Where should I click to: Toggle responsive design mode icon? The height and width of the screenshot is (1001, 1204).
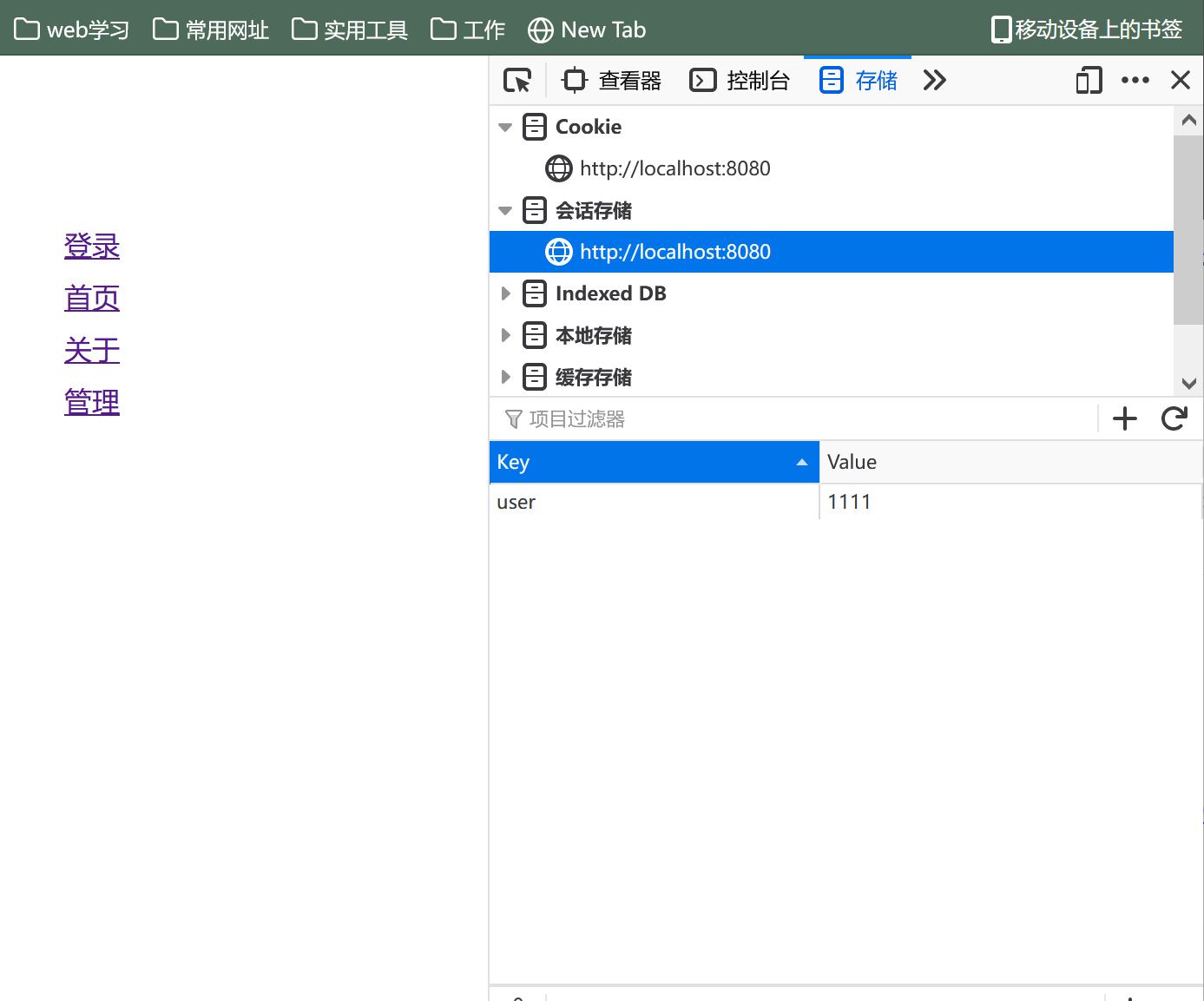click(x=1089, y=81)
